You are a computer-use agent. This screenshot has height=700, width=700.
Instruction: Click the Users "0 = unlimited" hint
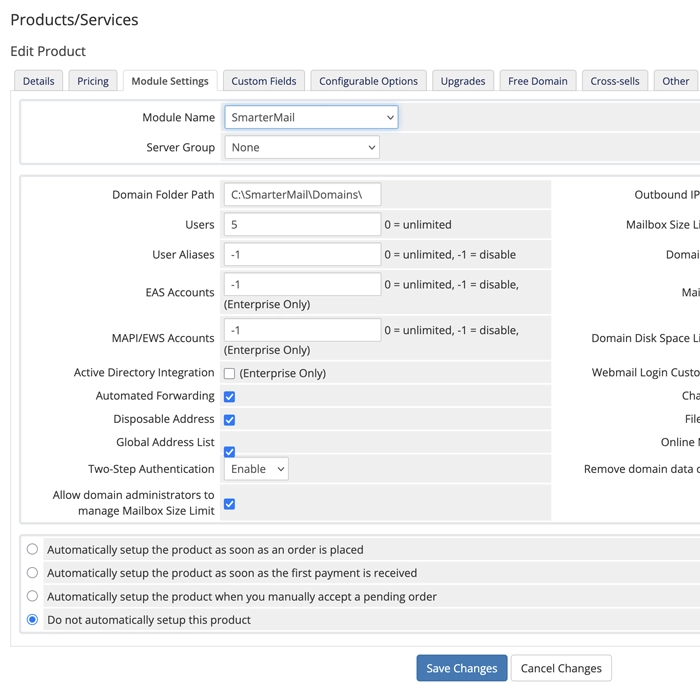tap(418, 225)
